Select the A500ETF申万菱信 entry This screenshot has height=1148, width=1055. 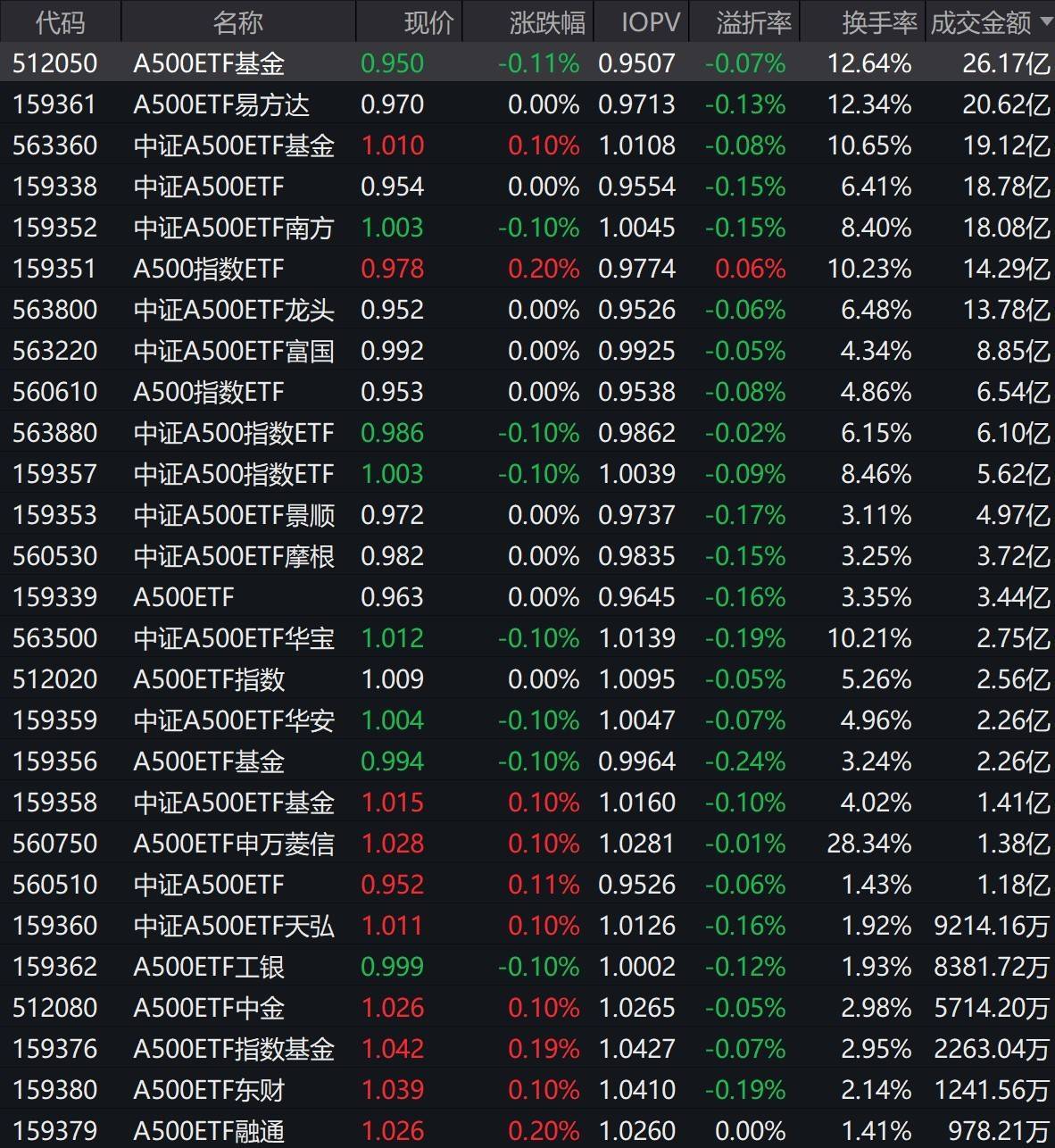pos(233,844)
